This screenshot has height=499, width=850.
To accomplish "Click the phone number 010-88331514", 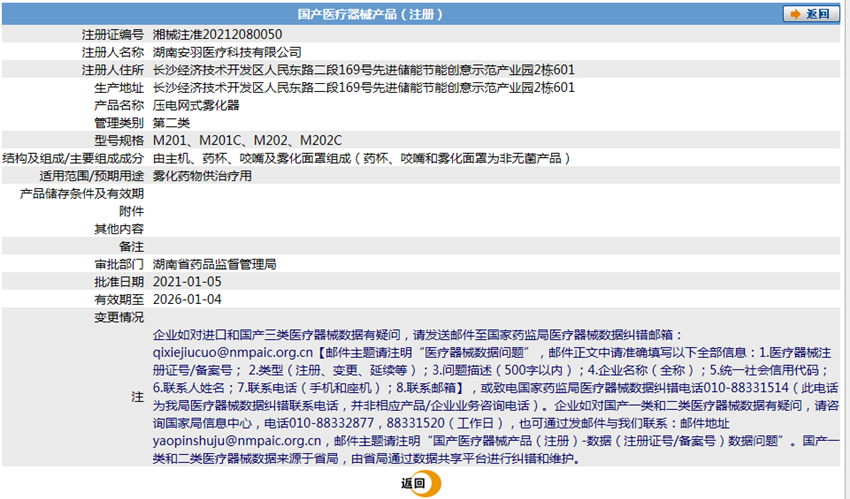I will (x=746, y=388).
